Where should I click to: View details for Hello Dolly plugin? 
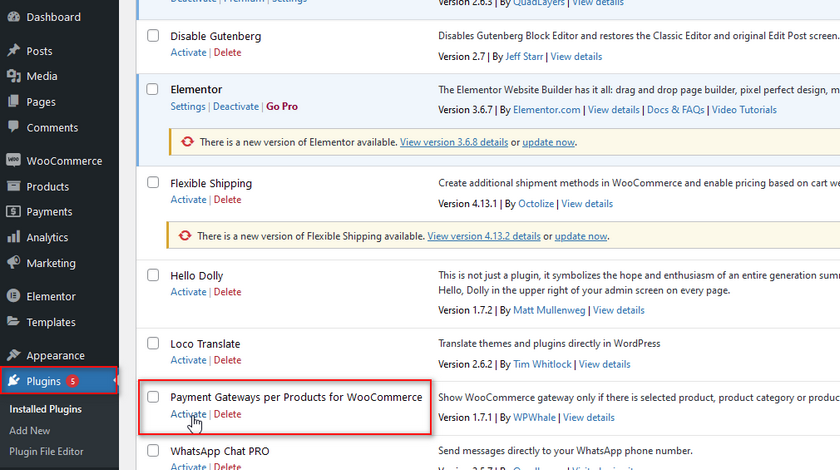[618, 310]
